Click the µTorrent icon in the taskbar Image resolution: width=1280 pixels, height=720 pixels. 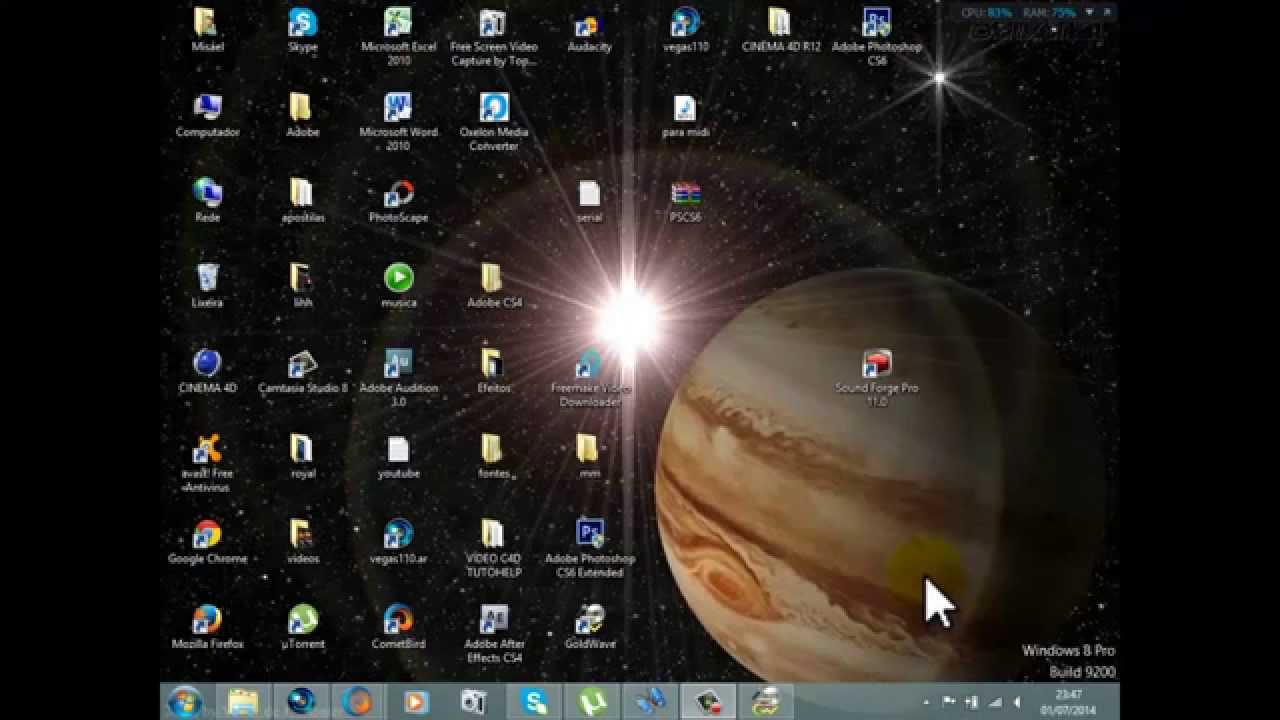click(x=590, y=702)
